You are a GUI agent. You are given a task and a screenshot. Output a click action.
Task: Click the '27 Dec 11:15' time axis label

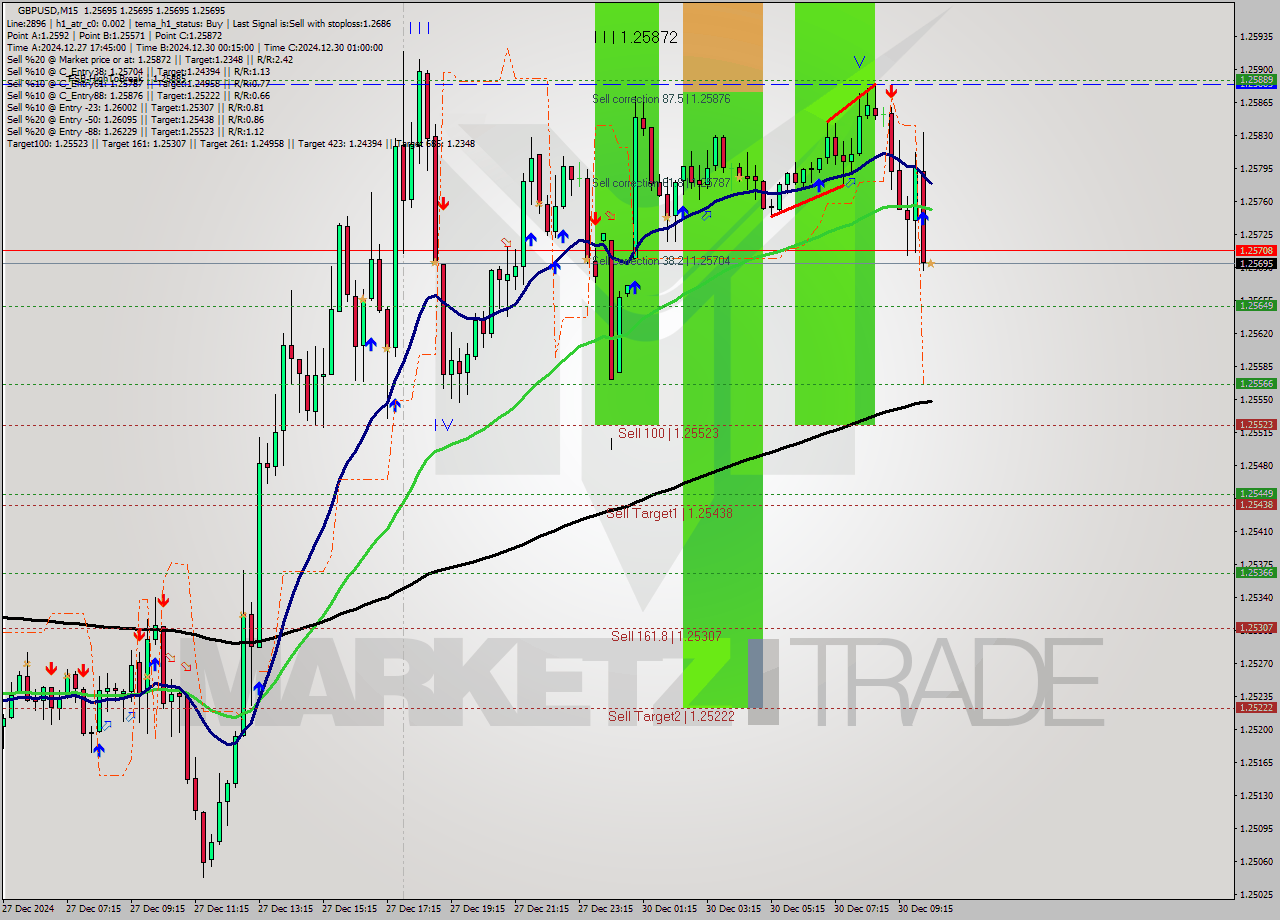point(222,909)
